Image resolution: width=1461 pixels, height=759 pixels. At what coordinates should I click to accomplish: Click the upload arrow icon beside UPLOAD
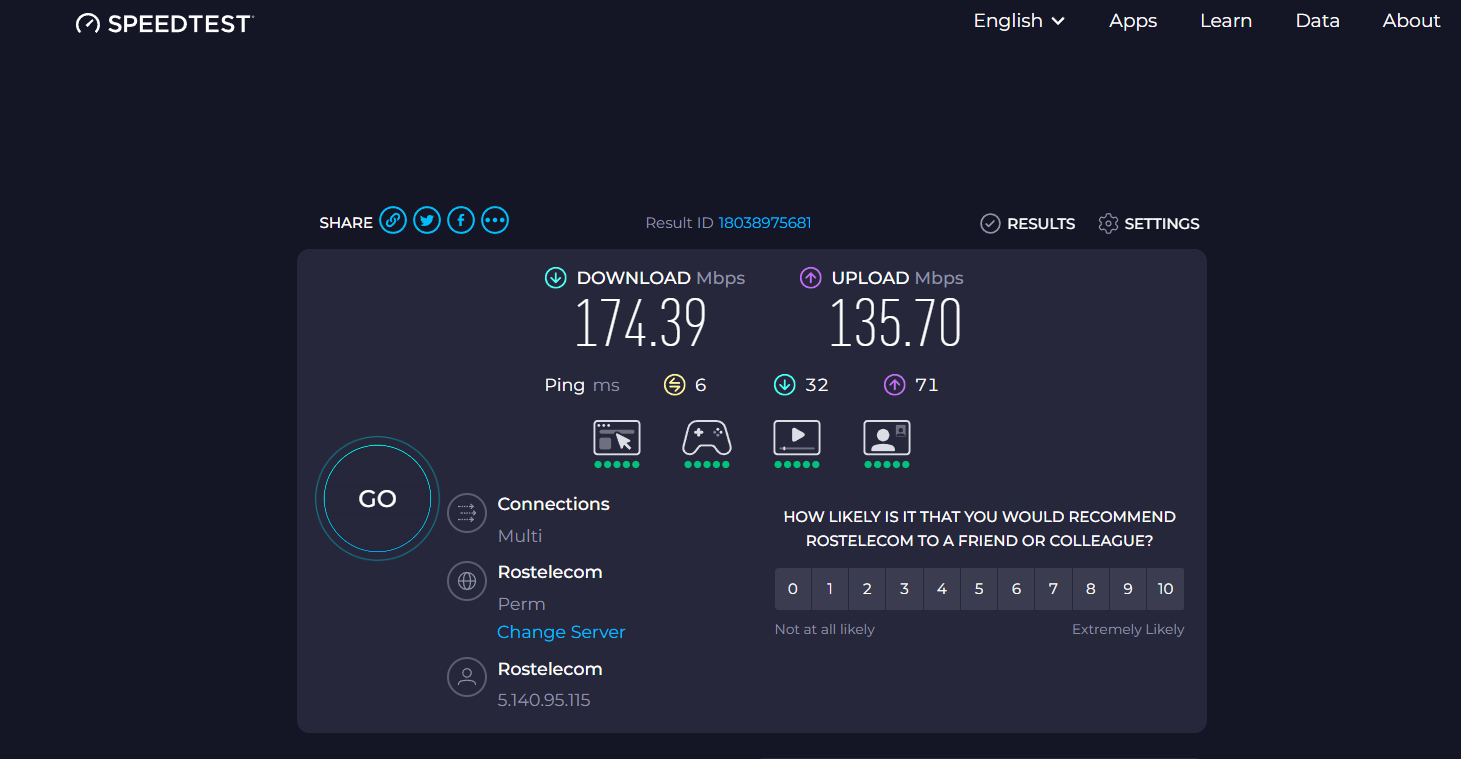tap(810, 278)
